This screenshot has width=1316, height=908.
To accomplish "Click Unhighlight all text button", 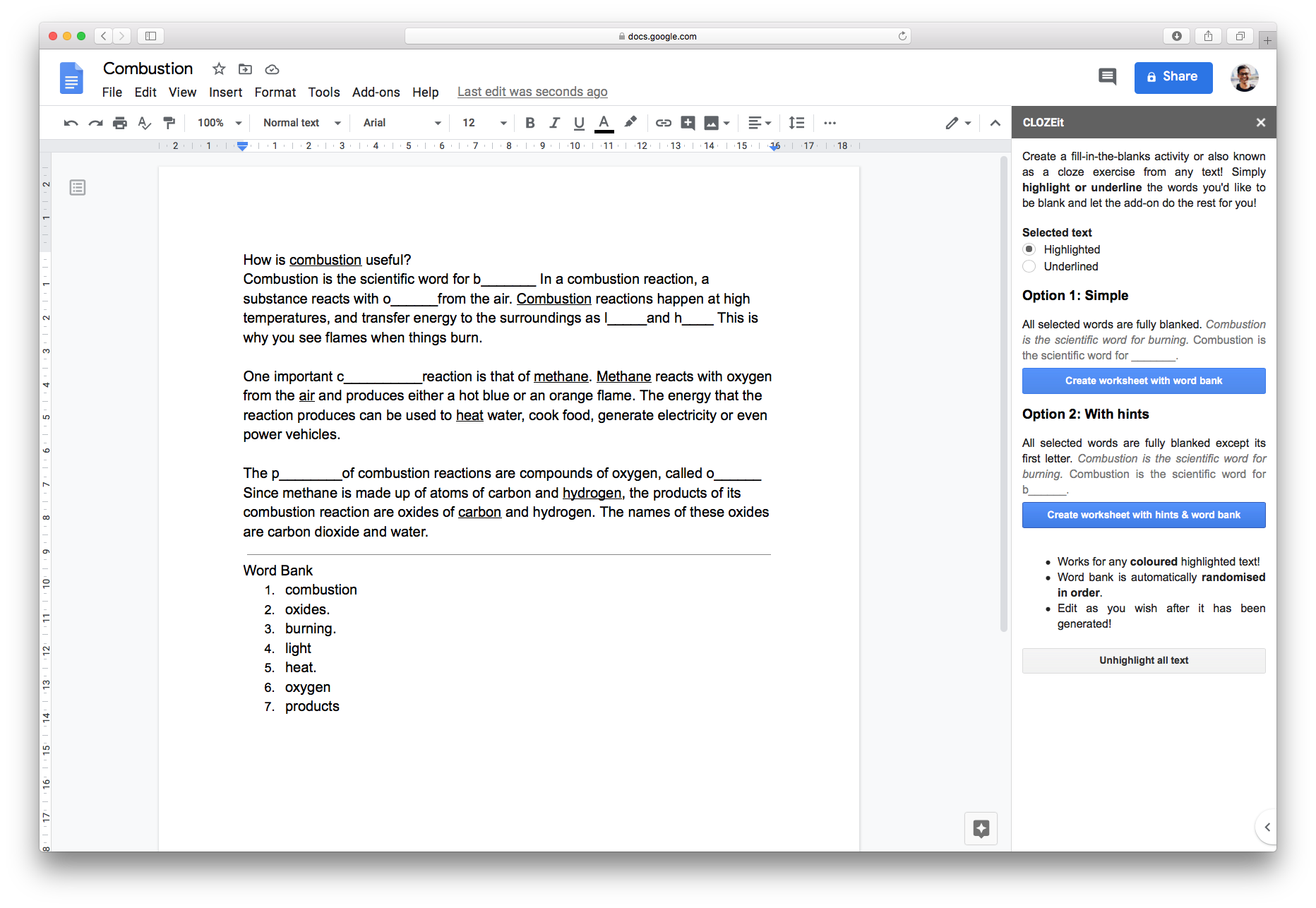I will click(1144, 660).
